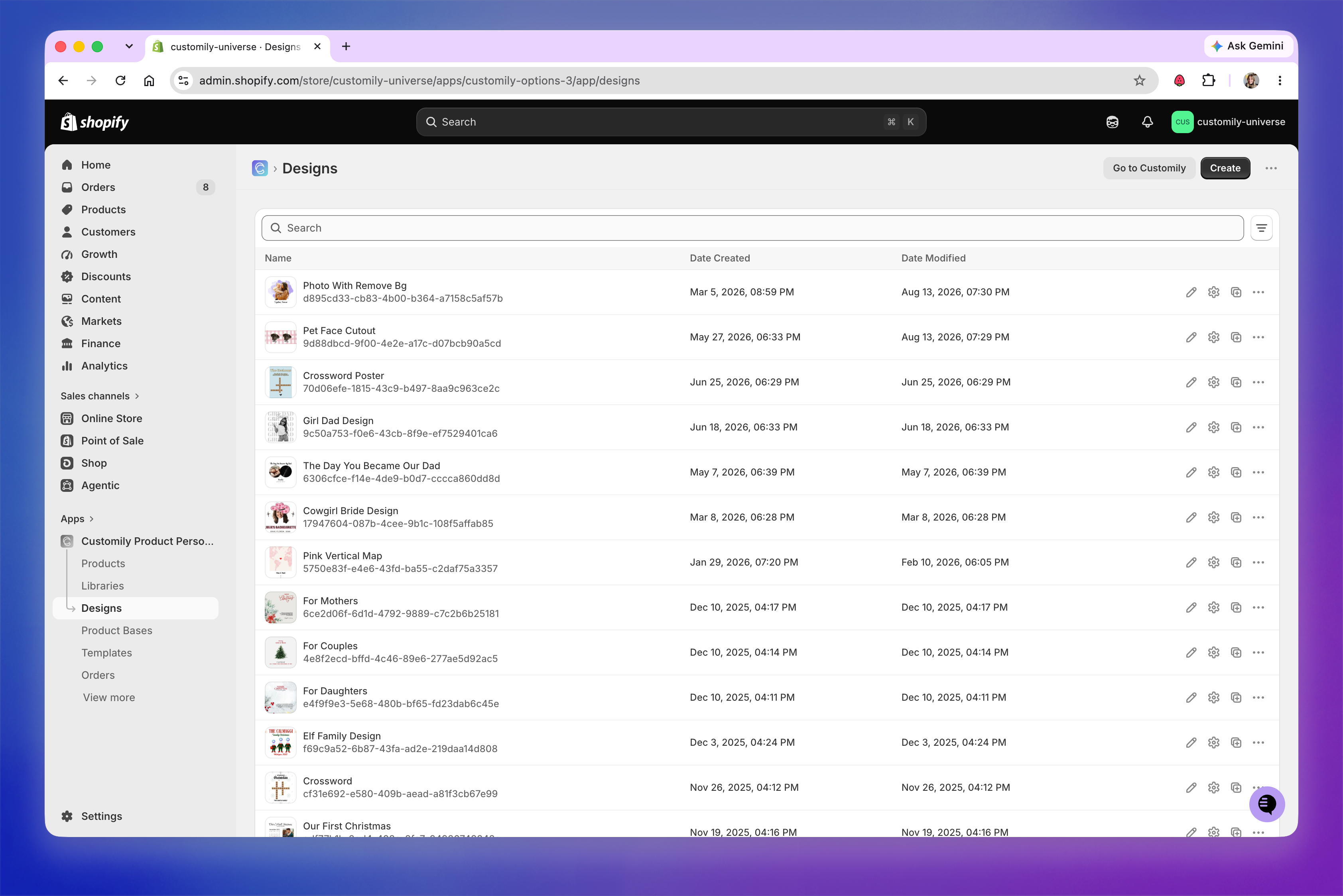This screenshot has width=1343, height=896.
Task: Open the Shopify Sidekick assistant icon
Action: [1112, 122]
